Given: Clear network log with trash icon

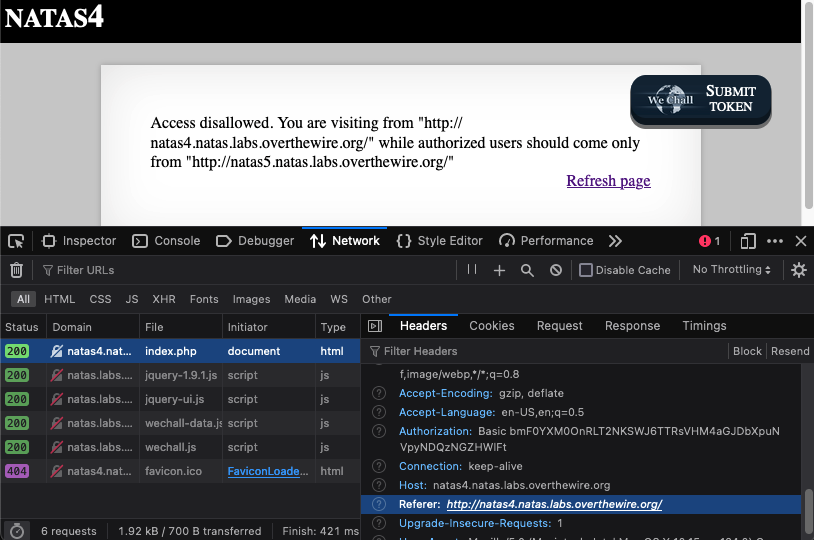Looking at the screenshot, I should 17,270.
